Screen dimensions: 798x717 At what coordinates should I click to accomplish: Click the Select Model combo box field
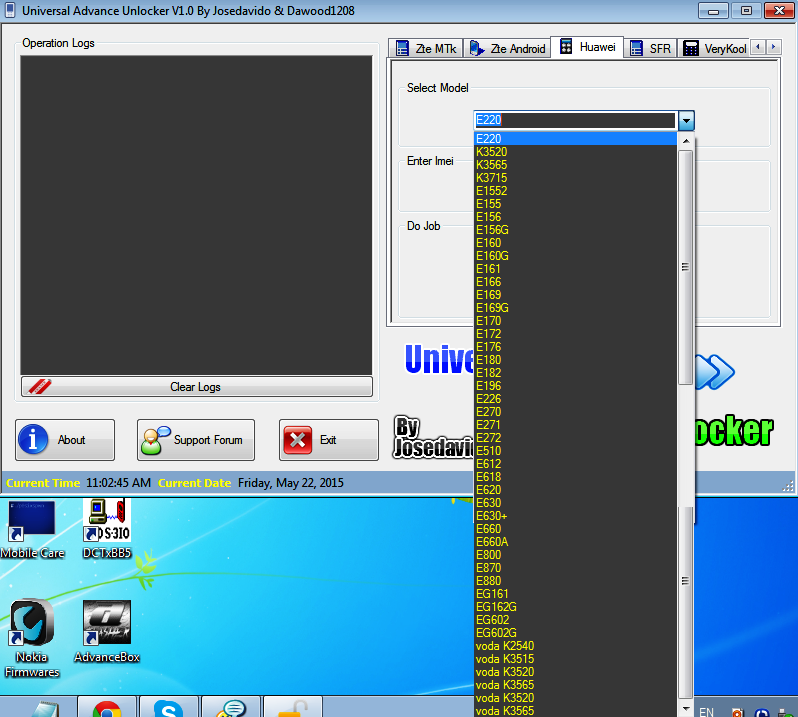click(575, 120)
